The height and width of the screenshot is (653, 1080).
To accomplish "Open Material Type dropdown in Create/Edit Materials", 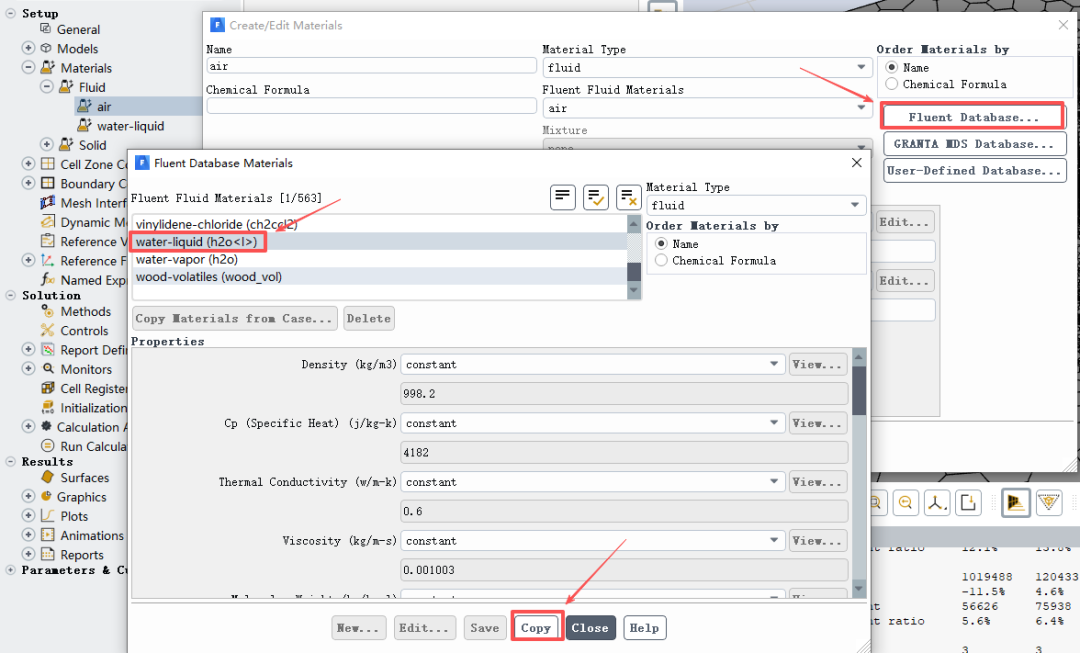I will [707, 68].
